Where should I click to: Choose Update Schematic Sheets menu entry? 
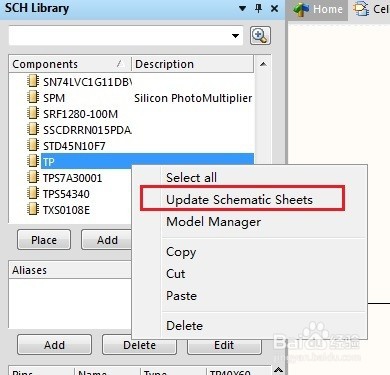tap(239, 199)
